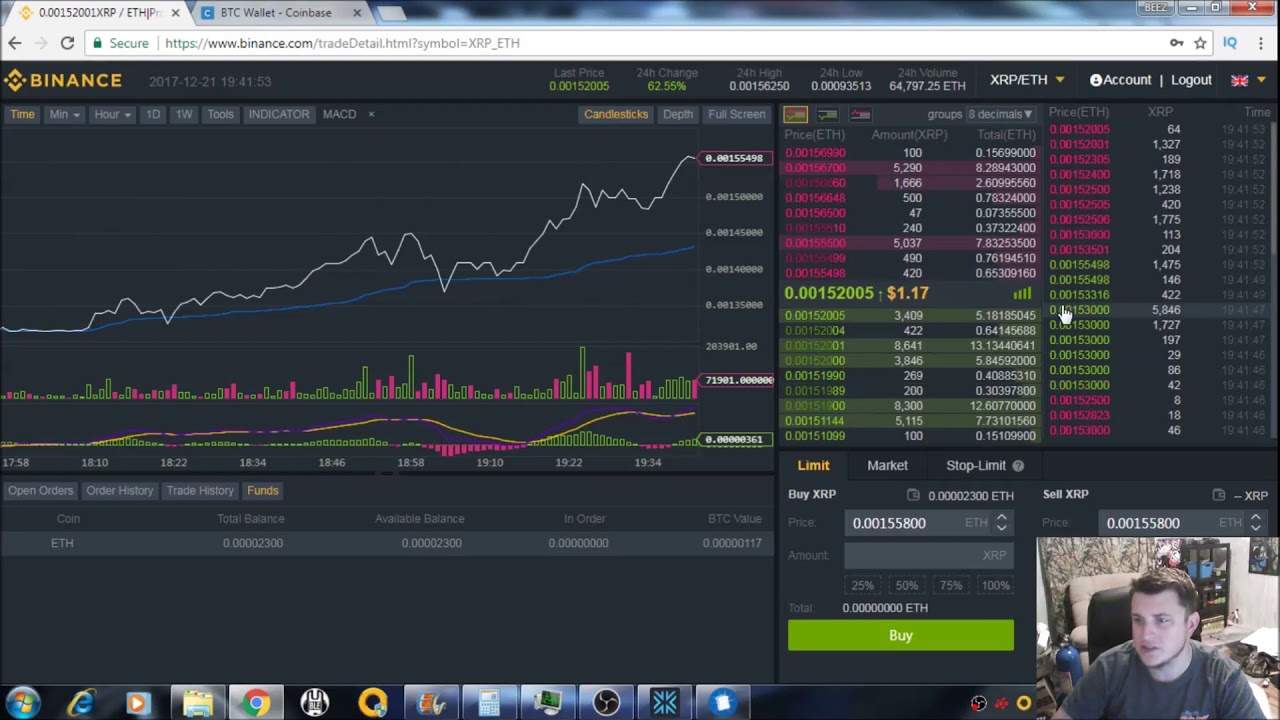Click the green Buy button
This screenshot has height=720, width=1280.
(x=900, y=636)
